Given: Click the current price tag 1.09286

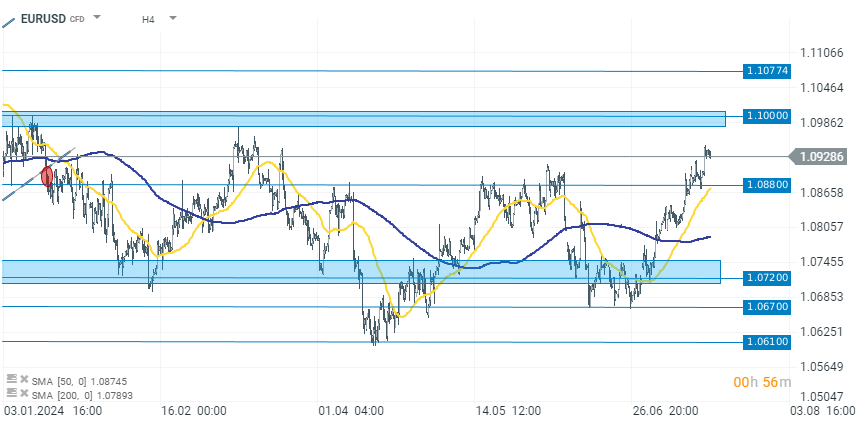Looking at the screenshot, I should click(x=817, y=156).
